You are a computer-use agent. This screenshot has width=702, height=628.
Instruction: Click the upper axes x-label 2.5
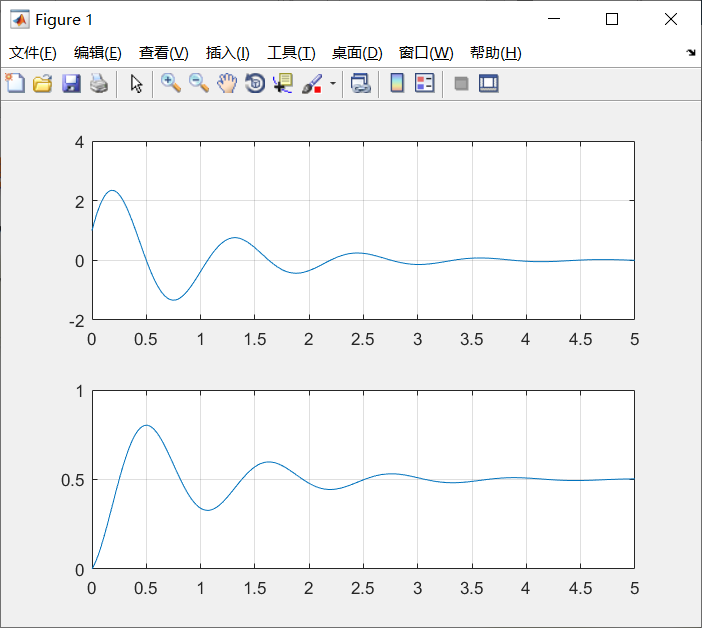pyautogui.click(x=363, y=339)
